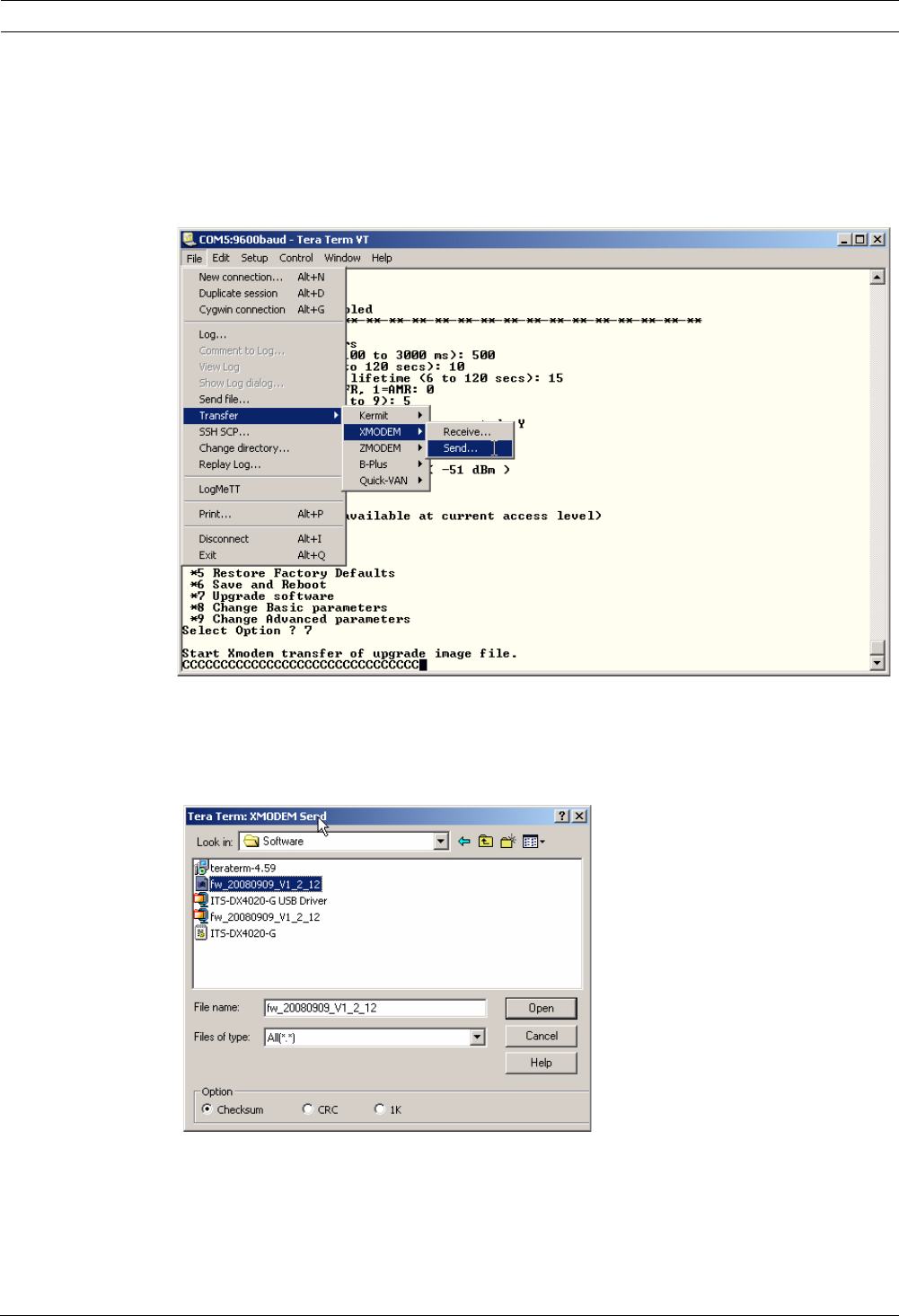Viewport: 899px width, 1316px height.
Task: Go up one folder level
Action: pyautogui.click(x=486, y=842)
